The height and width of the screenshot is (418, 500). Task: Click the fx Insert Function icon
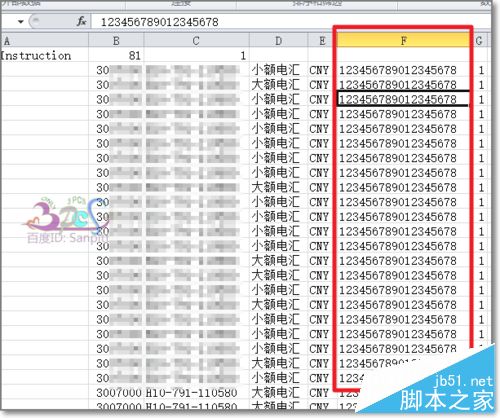coord(81,22)
